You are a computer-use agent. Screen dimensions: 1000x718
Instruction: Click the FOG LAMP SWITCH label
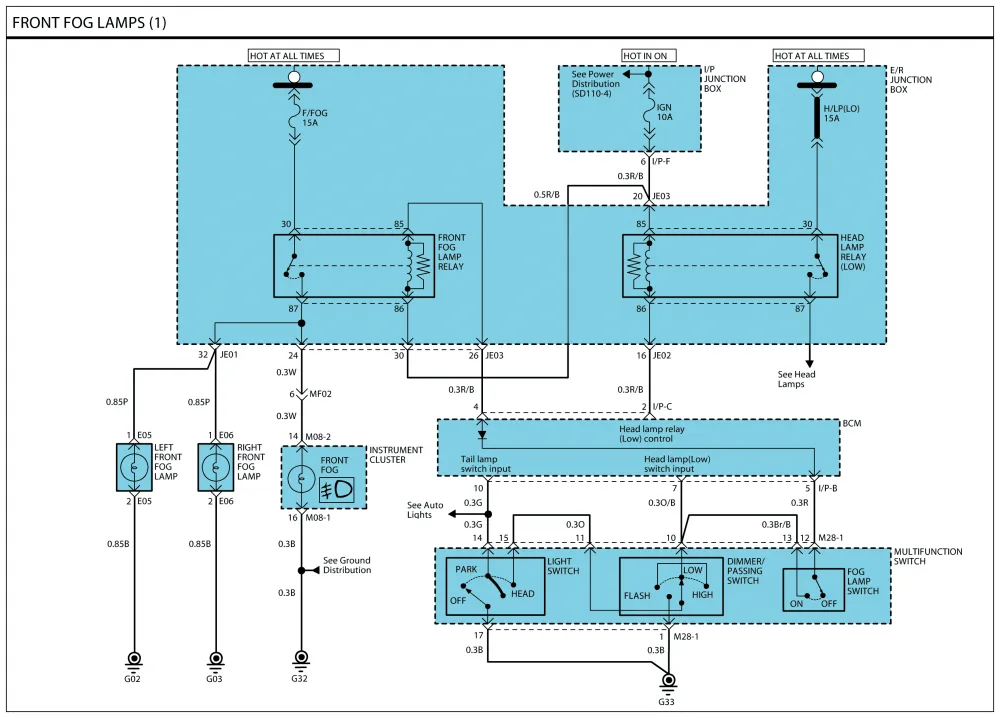point(863,582)
